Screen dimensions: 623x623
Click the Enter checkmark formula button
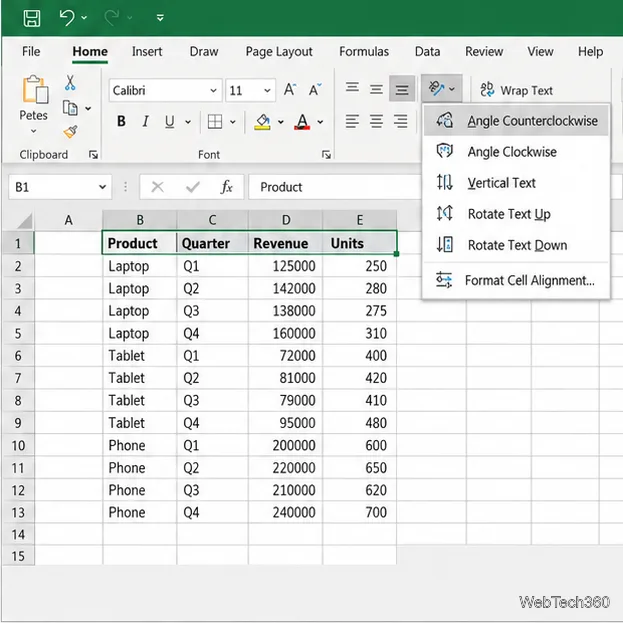(193, 187)
